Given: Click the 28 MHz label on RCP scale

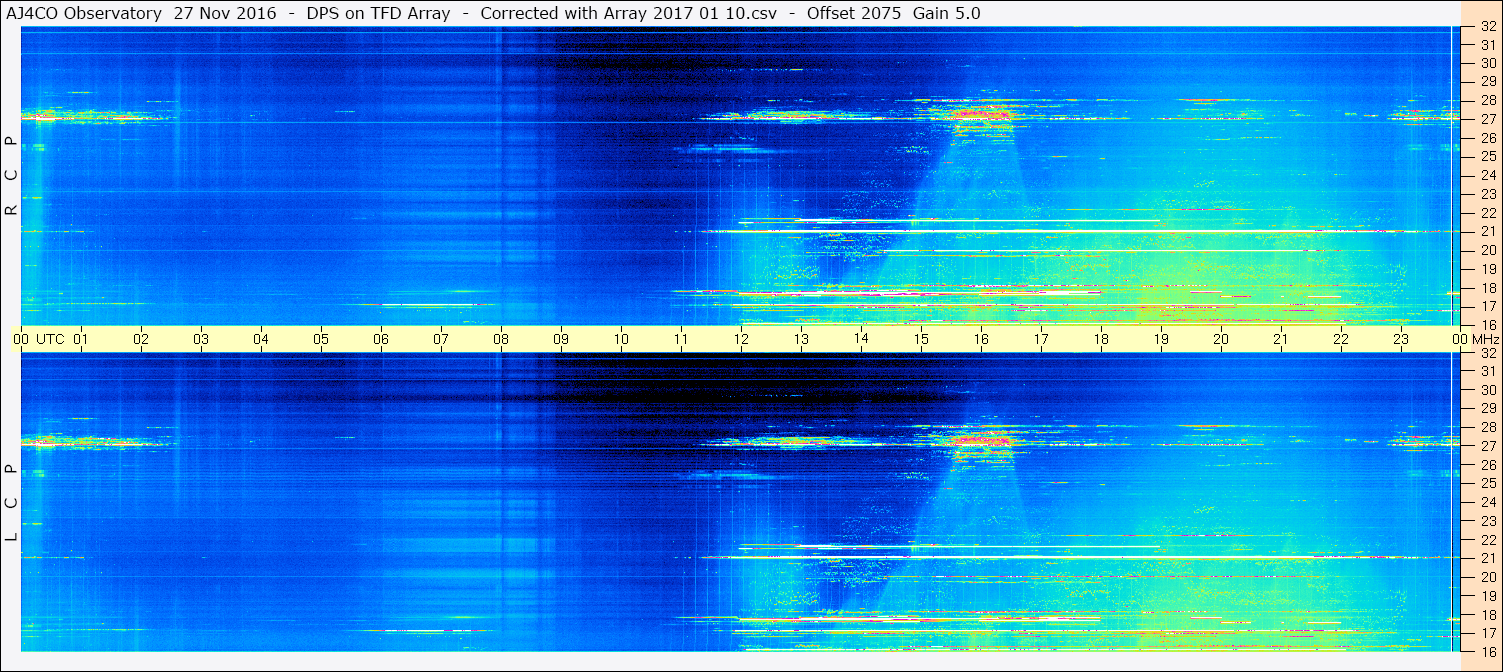Looking at the screenshot, I should tap(1488, 100).
